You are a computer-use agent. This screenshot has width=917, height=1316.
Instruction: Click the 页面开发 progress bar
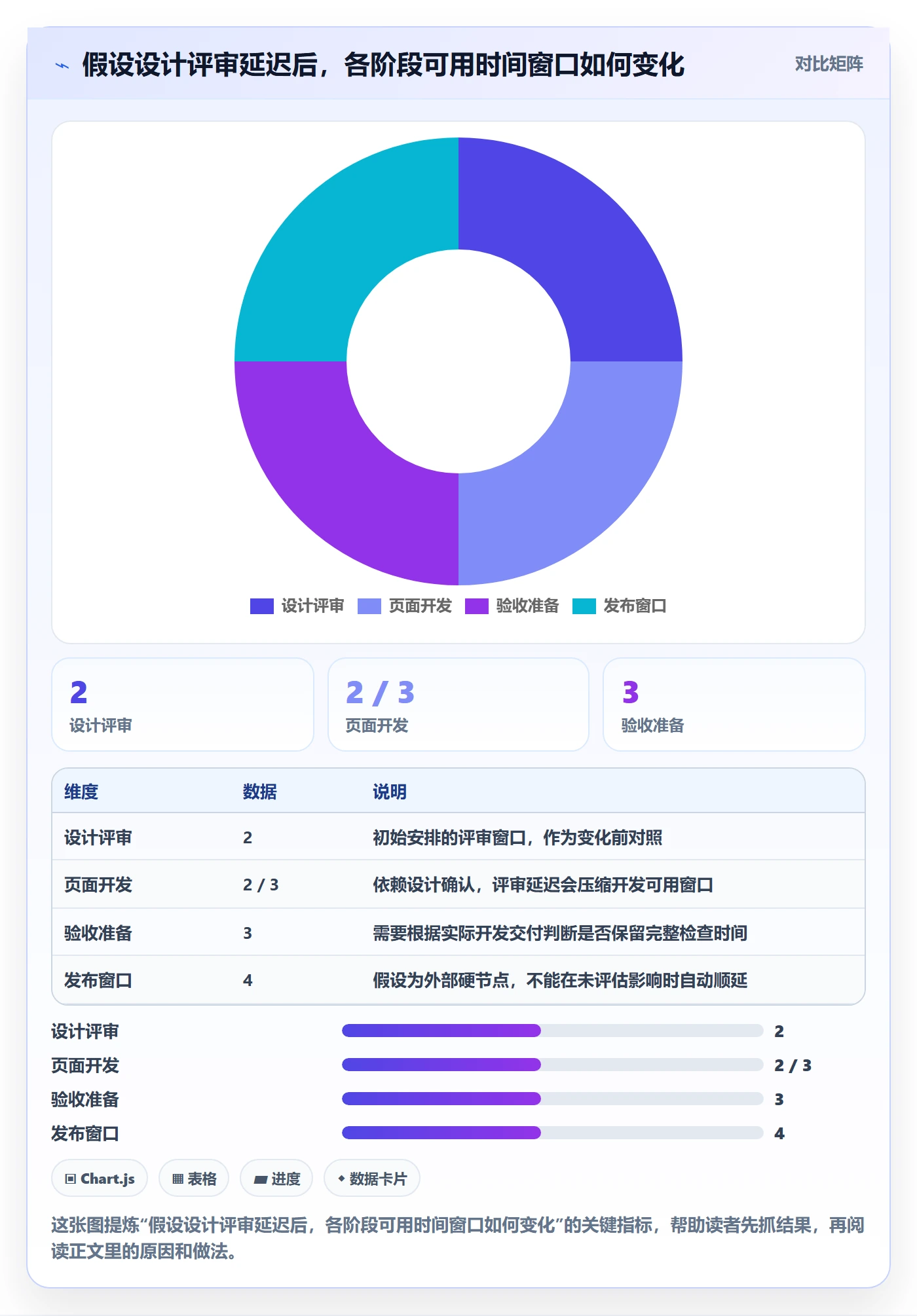click(x=553, y=1065)
